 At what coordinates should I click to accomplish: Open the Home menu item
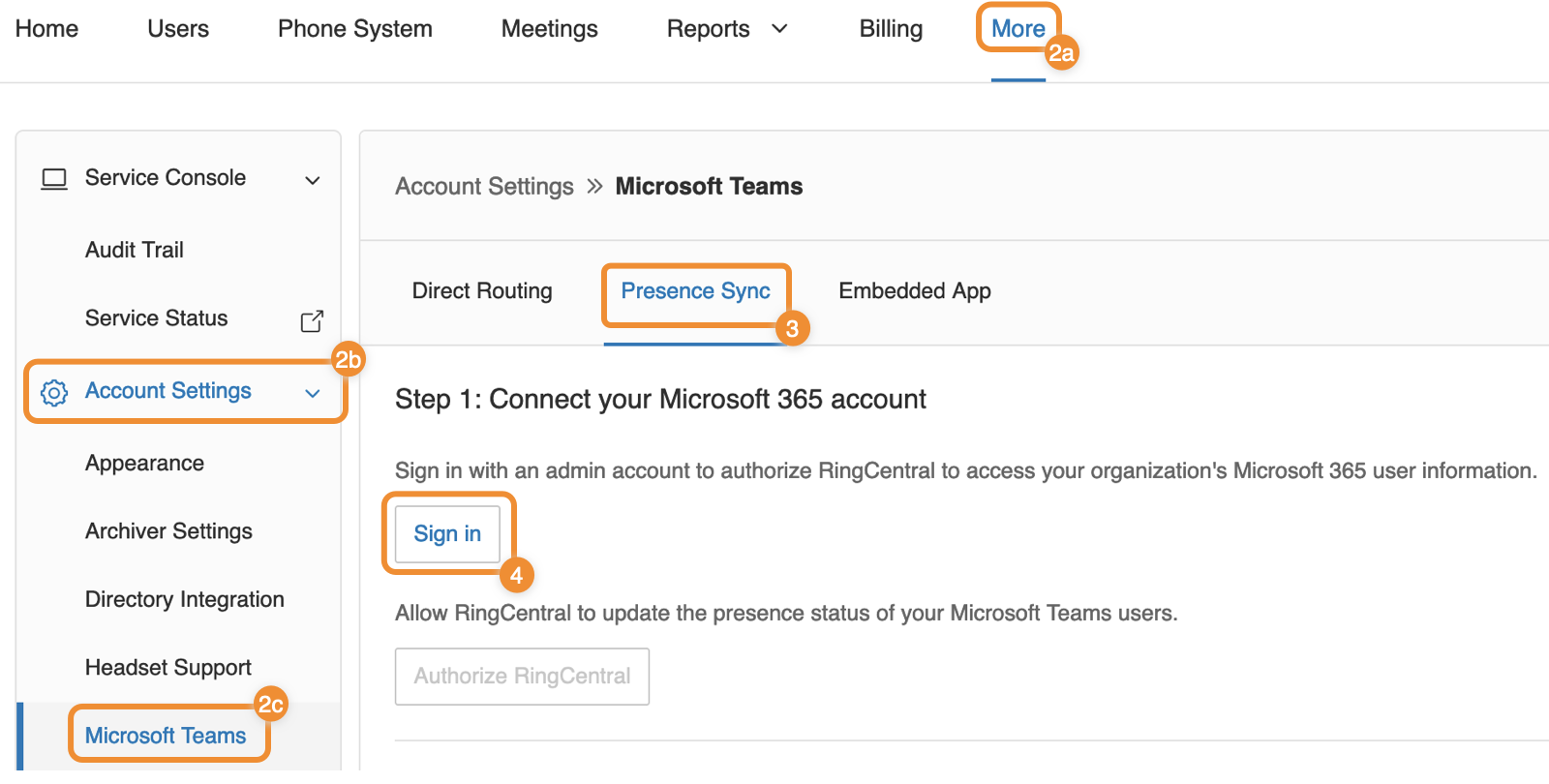46,29
